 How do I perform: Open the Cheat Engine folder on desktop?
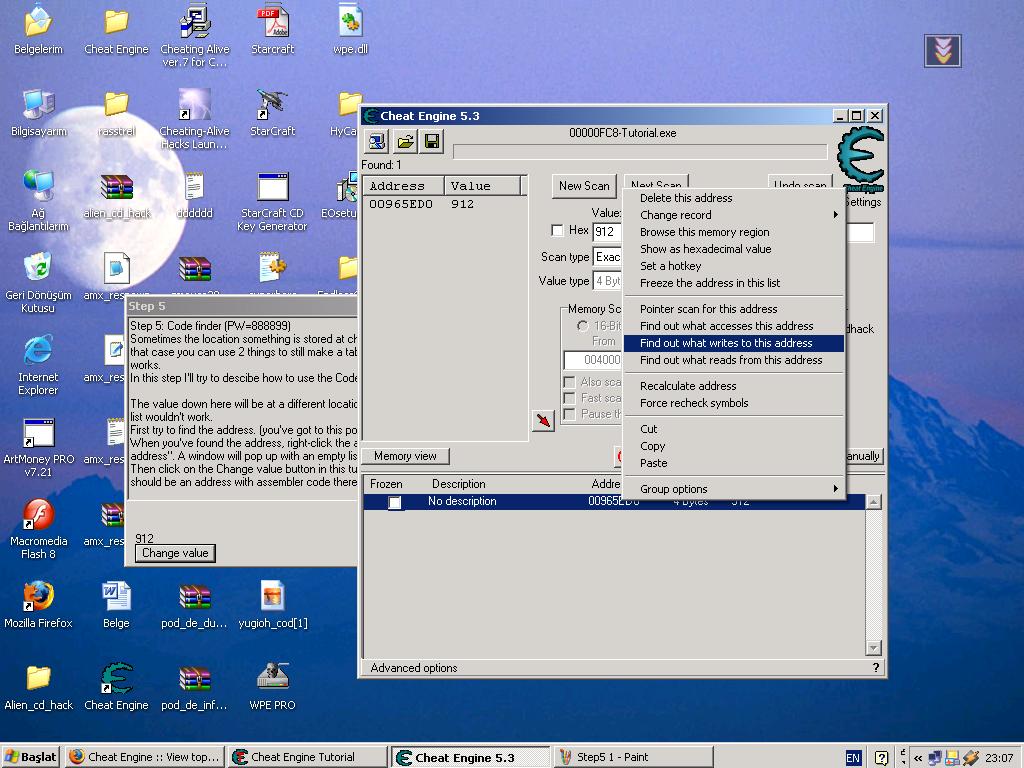(x=116, y=29)
